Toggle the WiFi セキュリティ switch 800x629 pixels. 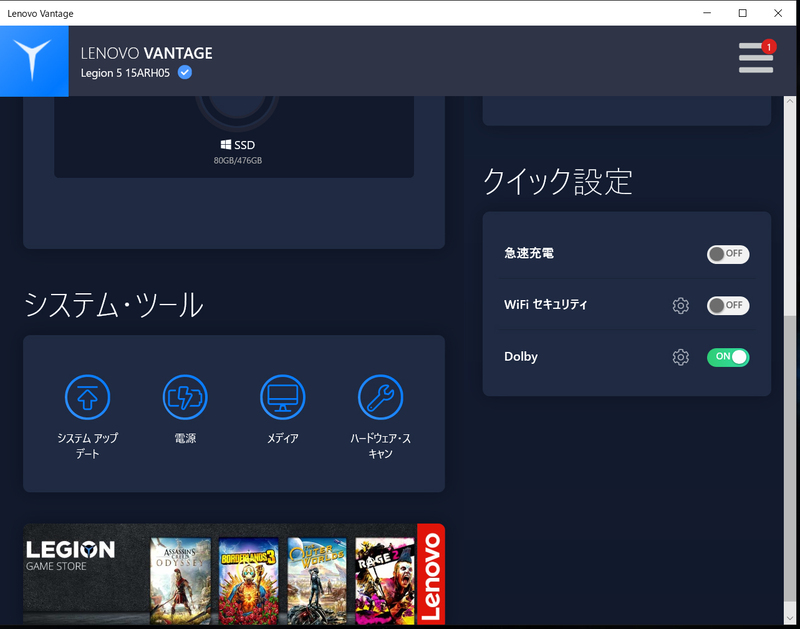[x=728, y=306]
